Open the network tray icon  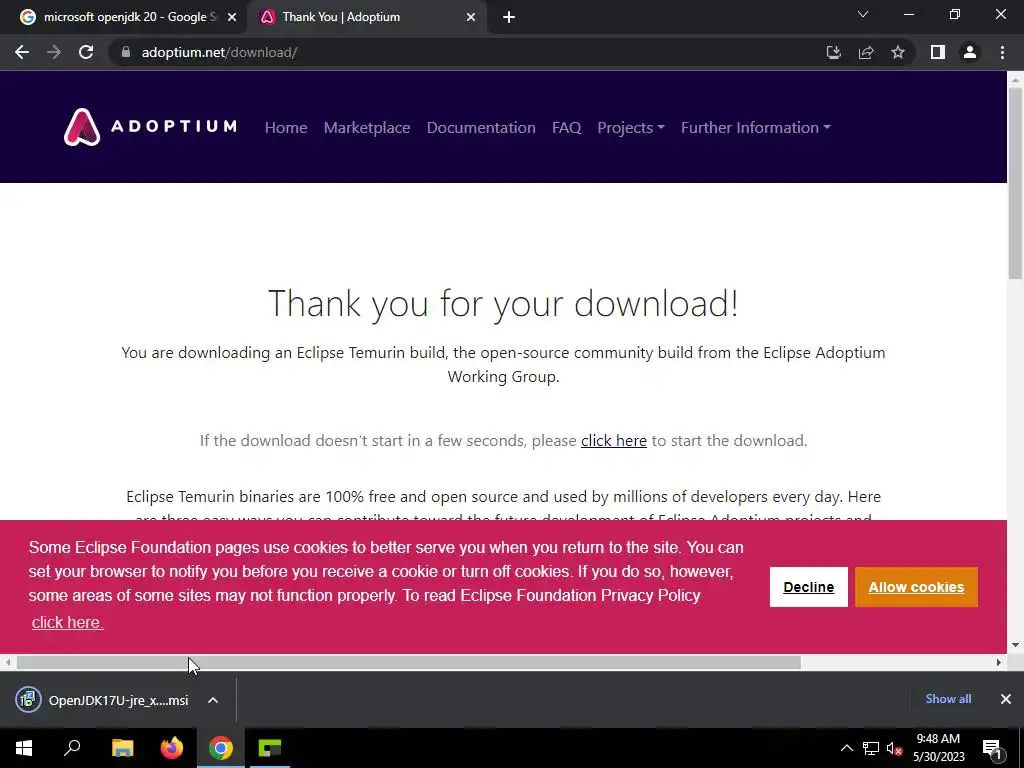pos(871,748)
